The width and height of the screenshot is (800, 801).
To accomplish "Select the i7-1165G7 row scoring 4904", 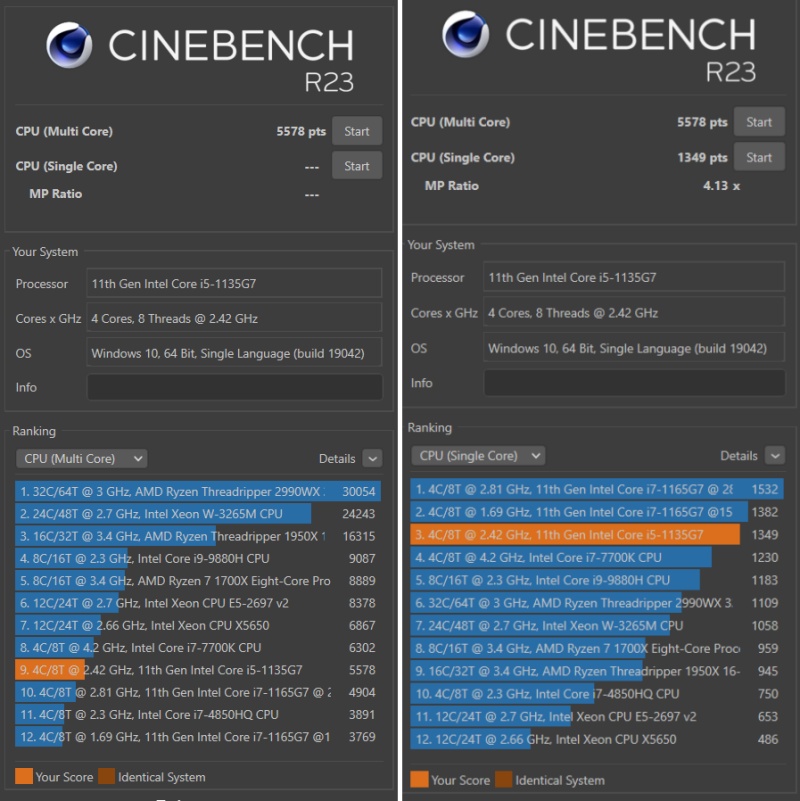I will (x=198, y=692).
